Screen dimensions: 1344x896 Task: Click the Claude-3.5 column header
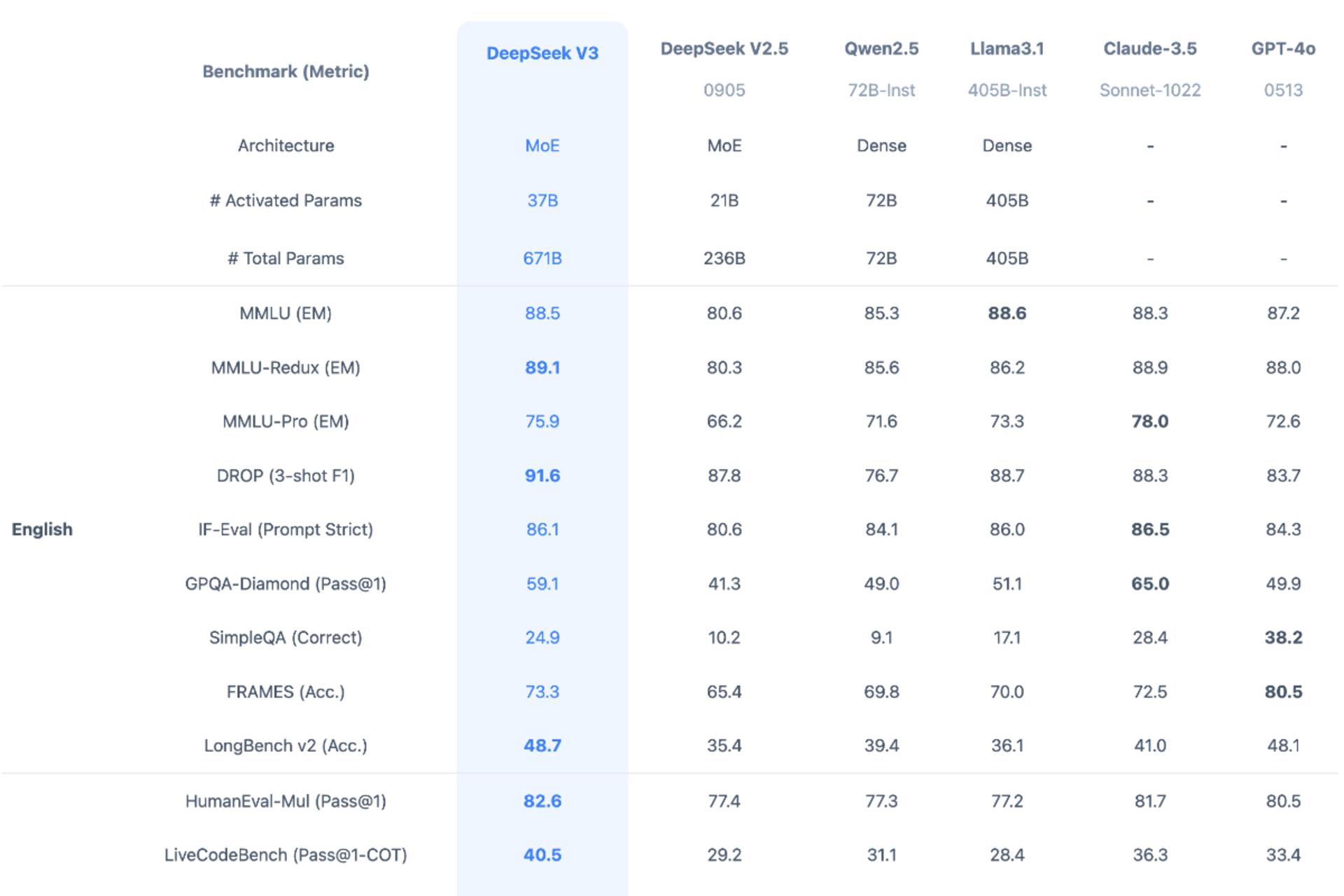[1150, 48]
